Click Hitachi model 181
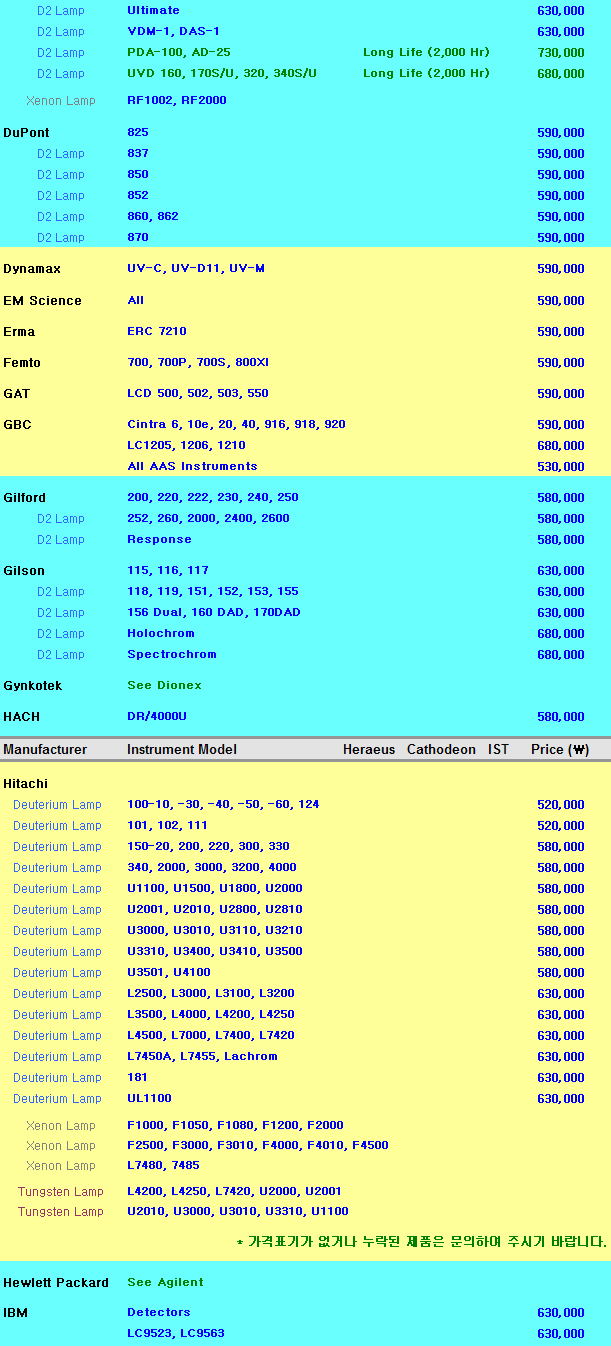Viewport: 611px width, 1346px height. (x=137, y=1077)
